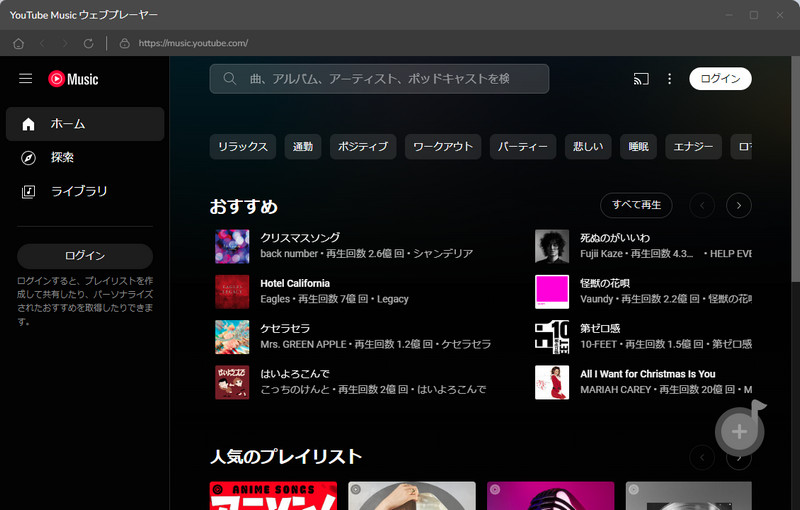Open Explore in the sidebar
Image resolution: width=800 pixels, height=510 pixels.
[85, 158]
